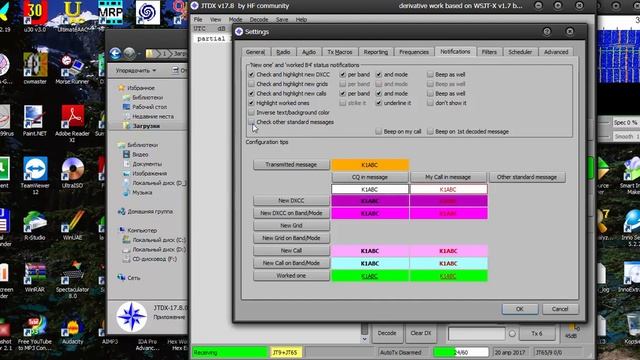Image resolution: width=640 pixels, height=360 pixels.
Task: Click the New DXCC color button
Action: [x=291, y=200]
